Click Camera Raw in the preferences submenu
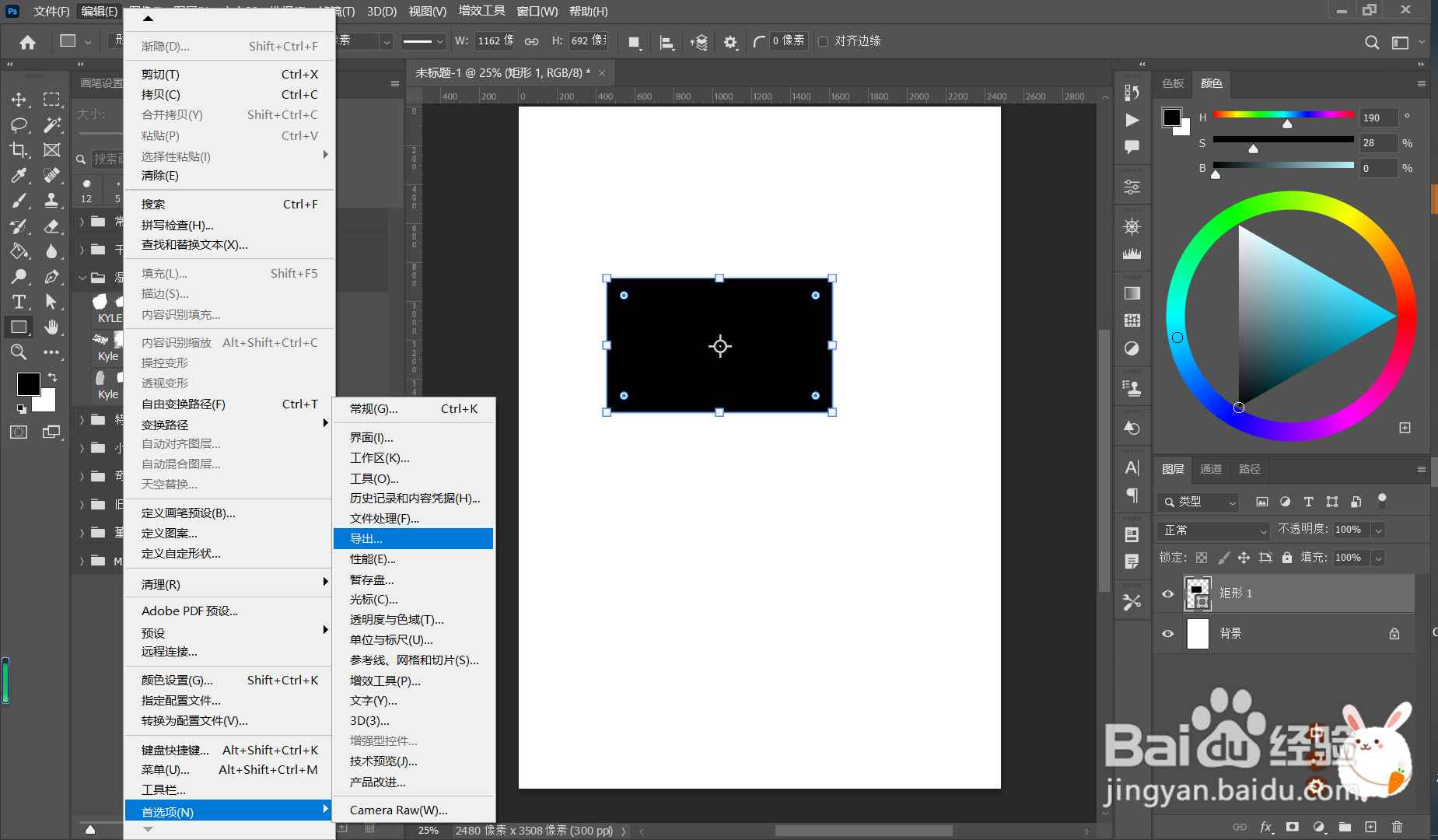 pyautogui.click(x=398, y=810)
